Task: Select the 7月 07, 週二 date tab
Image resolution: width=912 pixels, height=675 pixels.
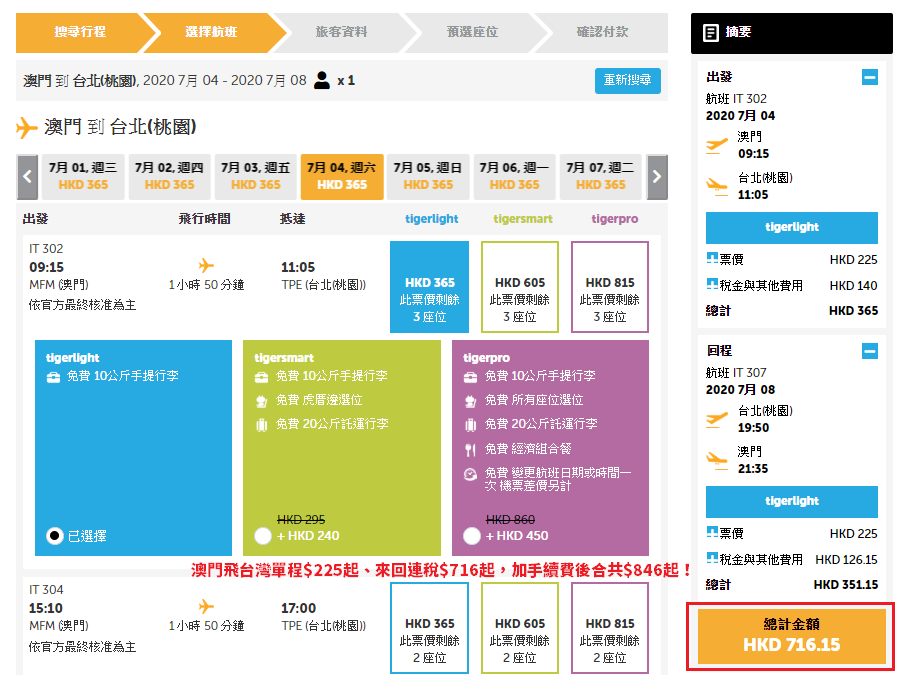Action: point(601,177)
